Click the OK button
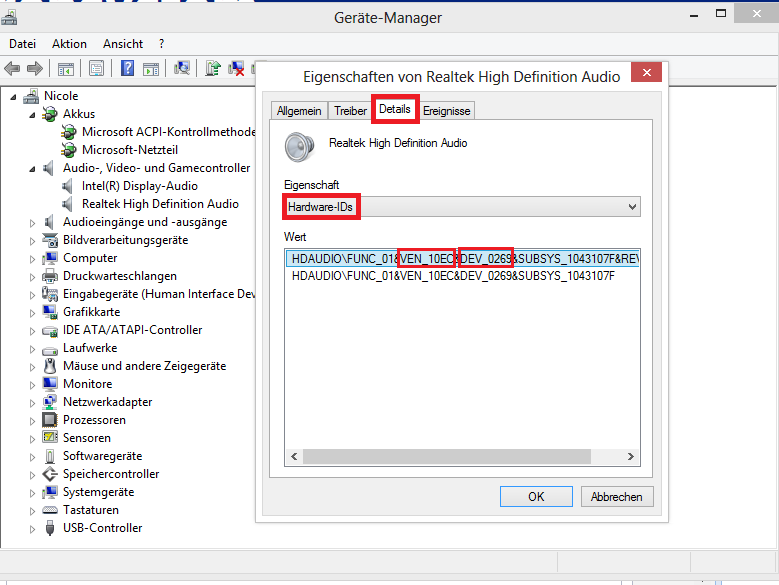This screenshot has height=585, width=779. (536, 497)
